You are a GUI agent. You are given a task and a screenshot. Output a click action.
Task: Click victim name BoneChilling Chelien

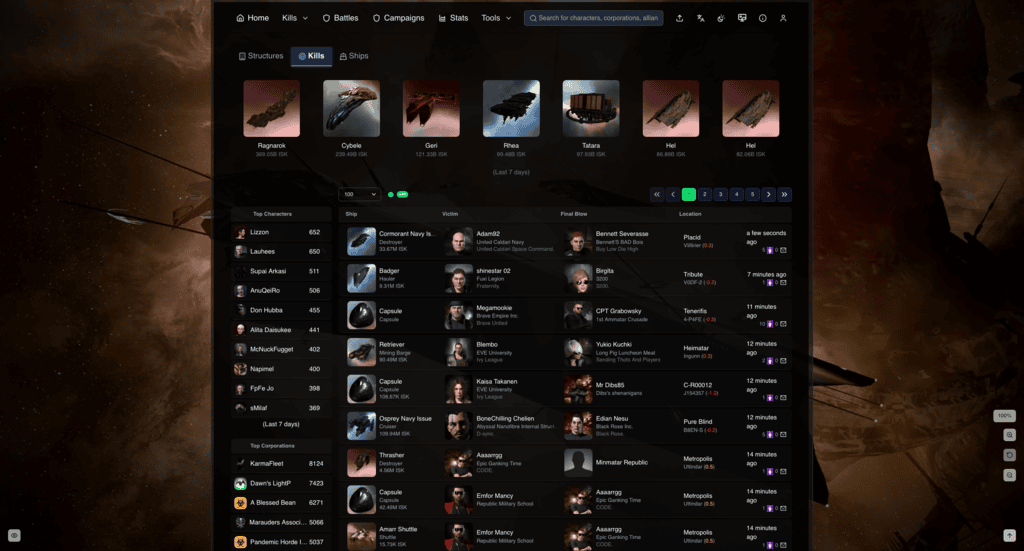pos(505,418)
